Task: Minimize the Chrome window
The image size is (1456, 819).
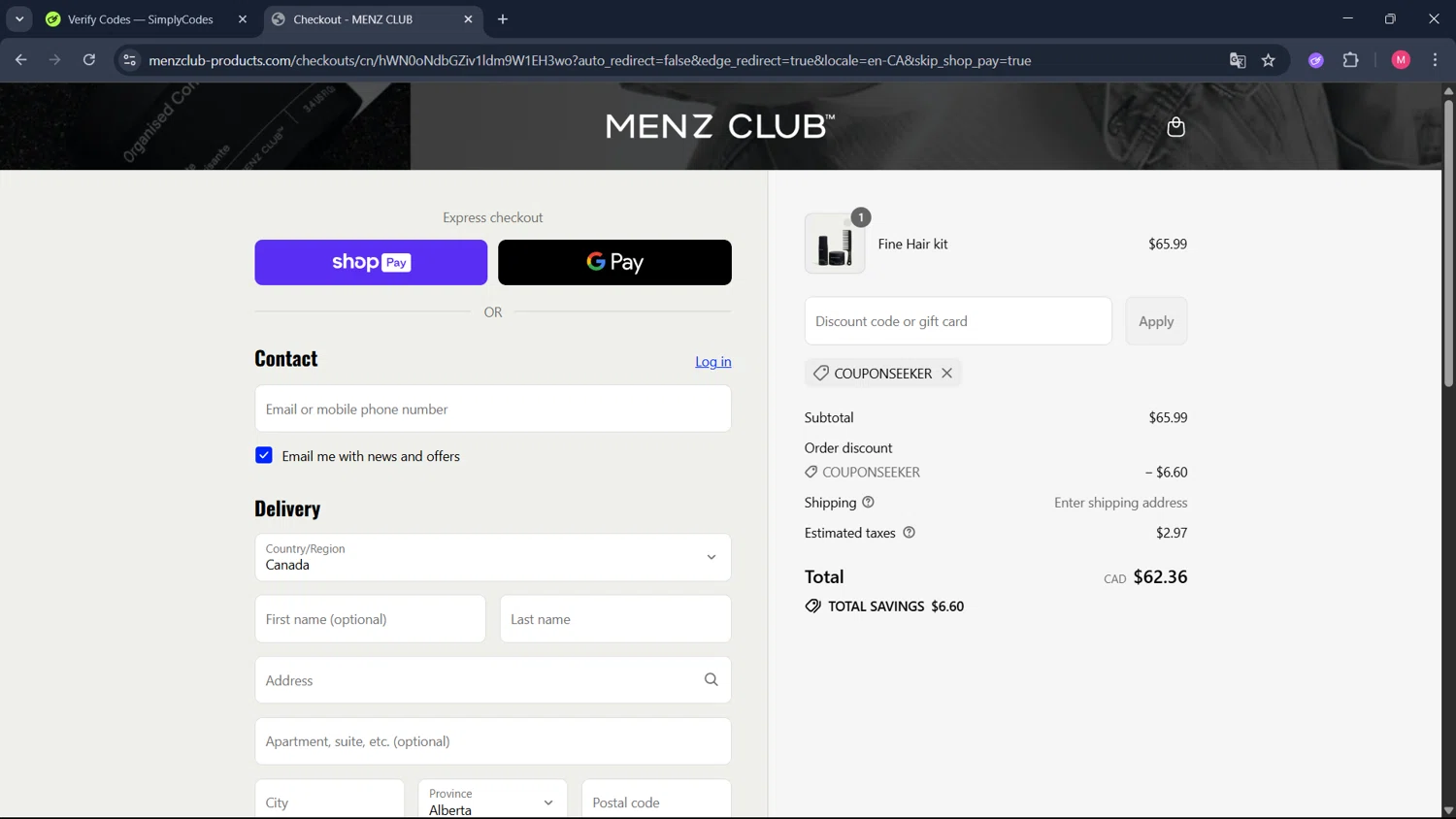Action: (x=1347, y=18)
